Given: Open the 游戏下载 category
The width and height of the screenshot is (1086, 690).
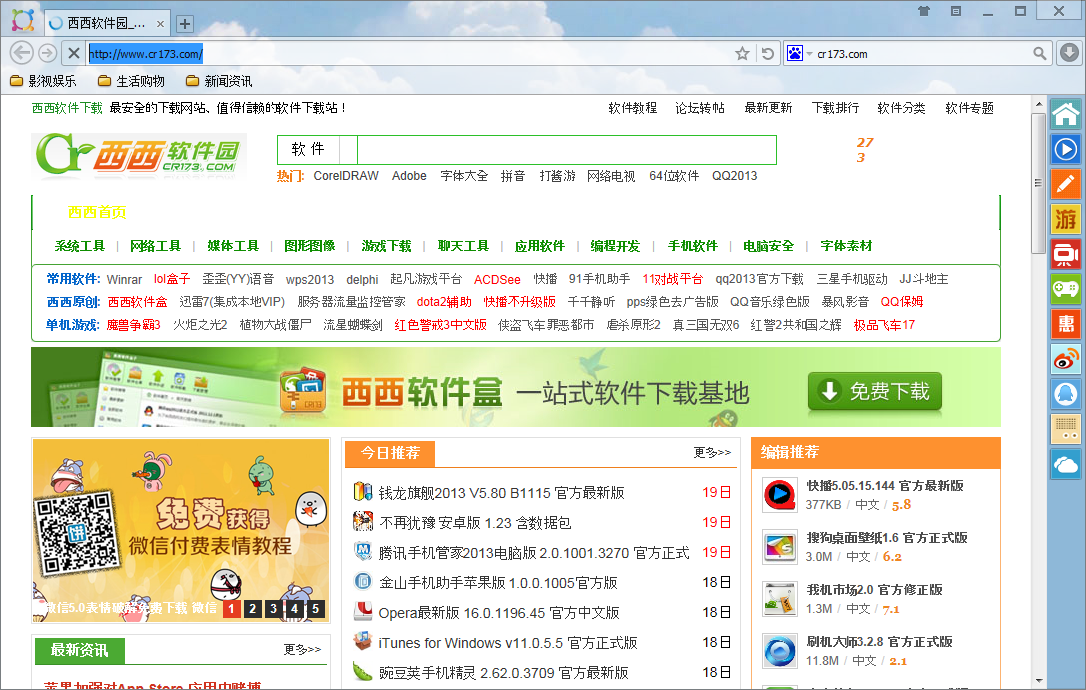Looking at the screenshot, I should [386, 246].
